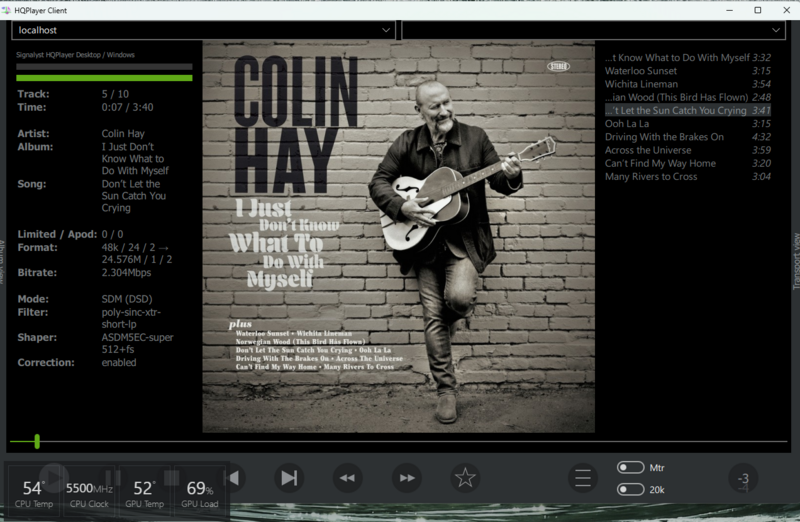This screenshot has height=522, width=800.
Task: Toggle the Mtr switch
Action: tap(630, 467)
